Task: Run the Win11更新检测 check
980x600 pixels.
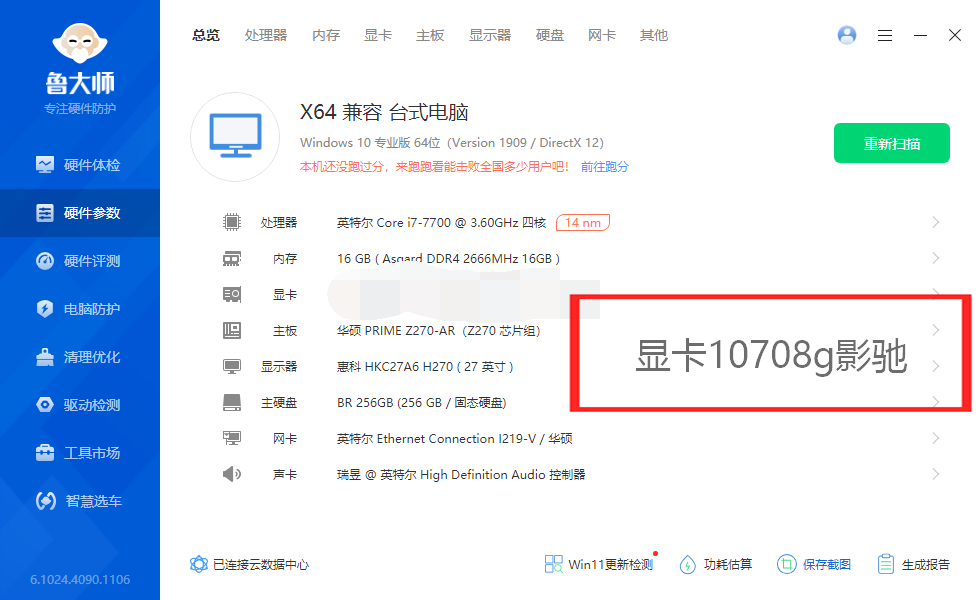Action: (599, 564)
